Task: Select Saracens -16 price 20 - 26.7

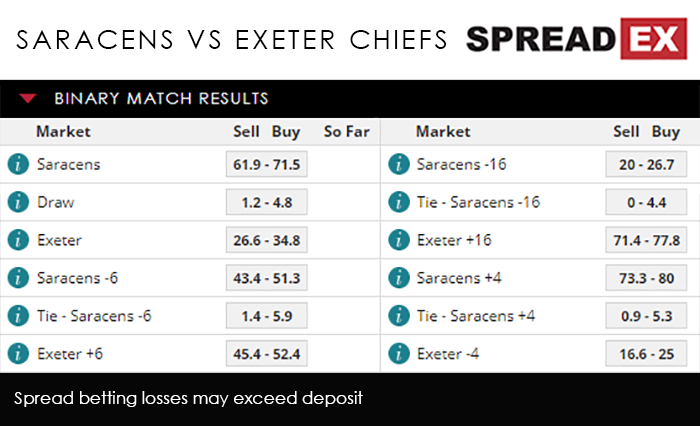Action: [x=646, y=164]
